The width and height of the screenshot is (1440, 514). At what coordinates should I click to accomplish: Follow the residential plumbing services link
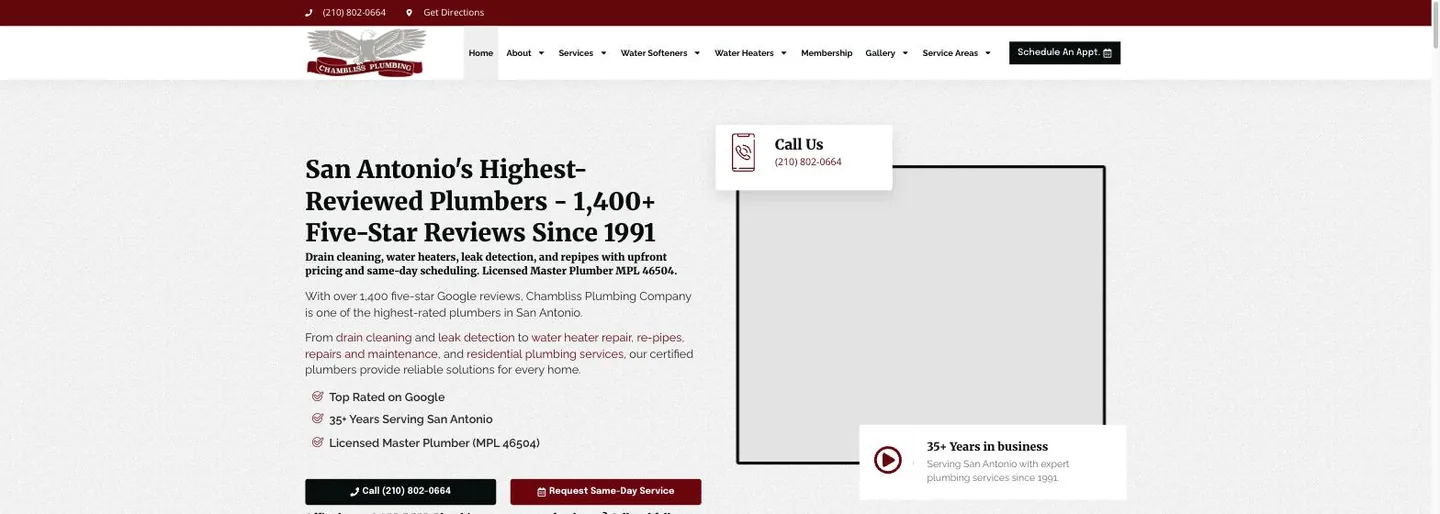click(545, 354)
